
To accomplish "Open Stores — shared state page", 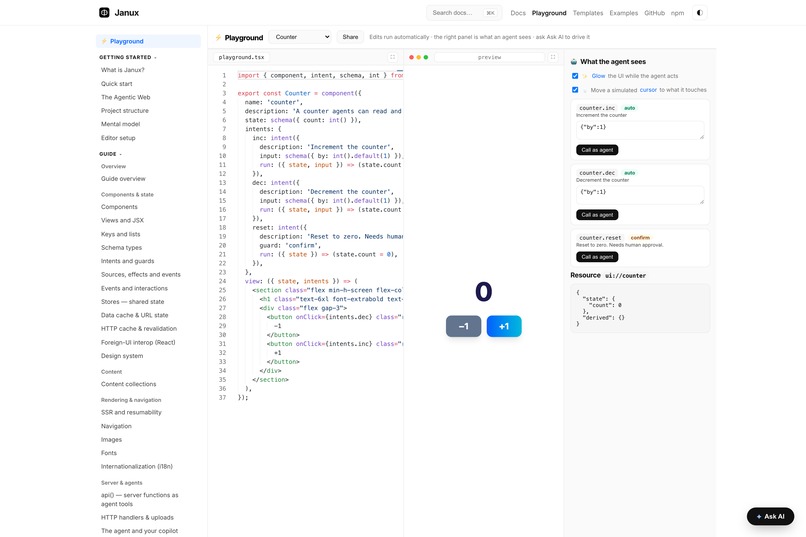I will [133, 302].
